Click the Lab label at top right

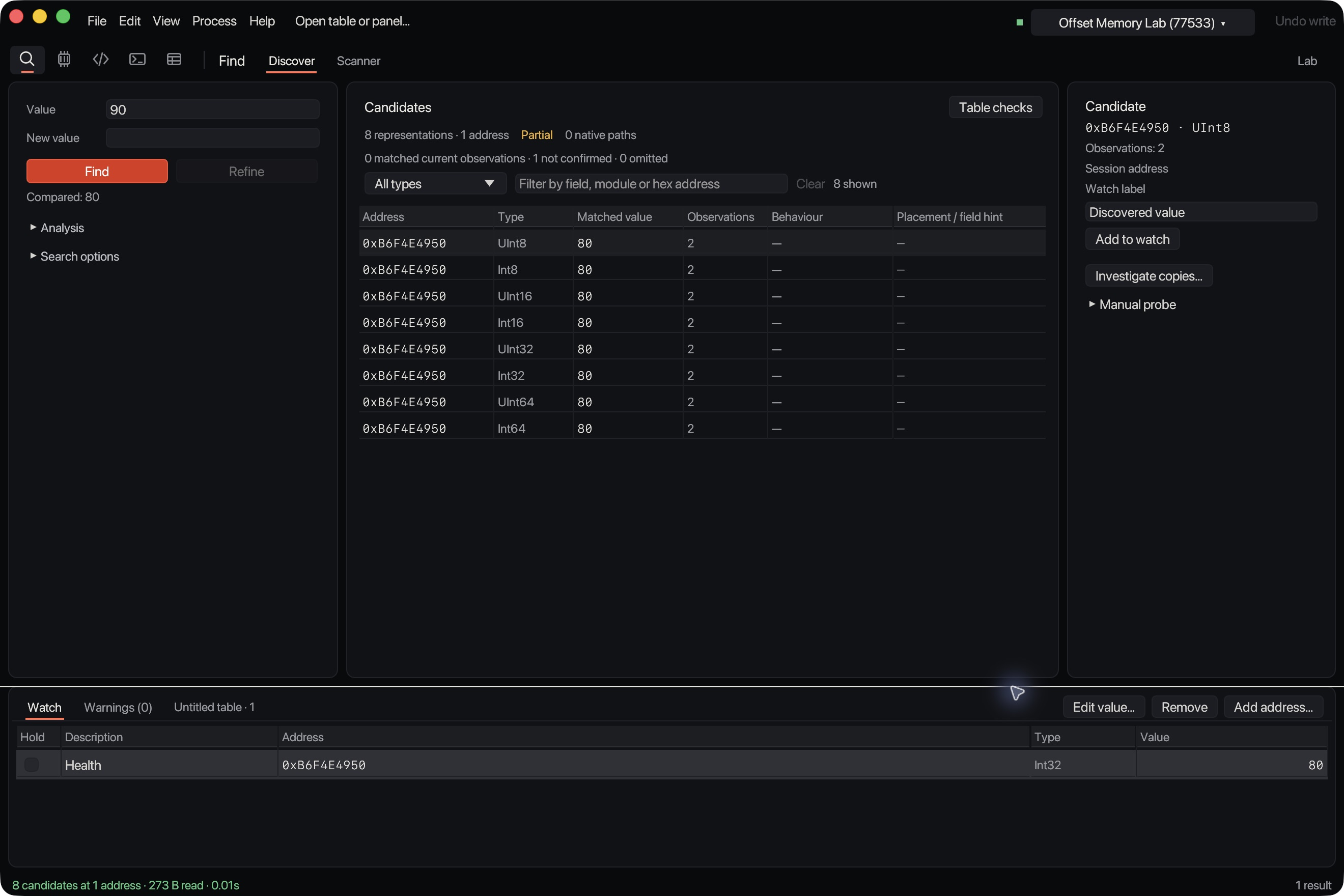click(1307, 61)
